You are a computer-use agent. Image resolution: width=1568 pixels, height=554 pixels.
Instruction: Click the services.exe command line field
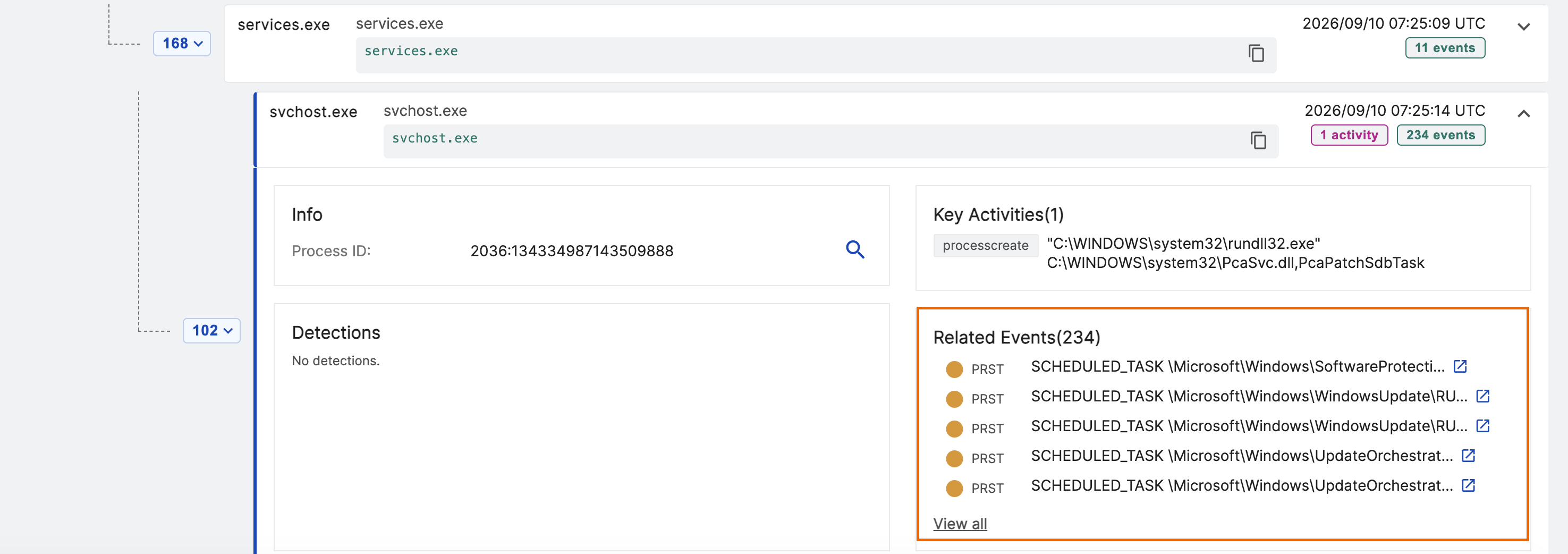[816, 55]
